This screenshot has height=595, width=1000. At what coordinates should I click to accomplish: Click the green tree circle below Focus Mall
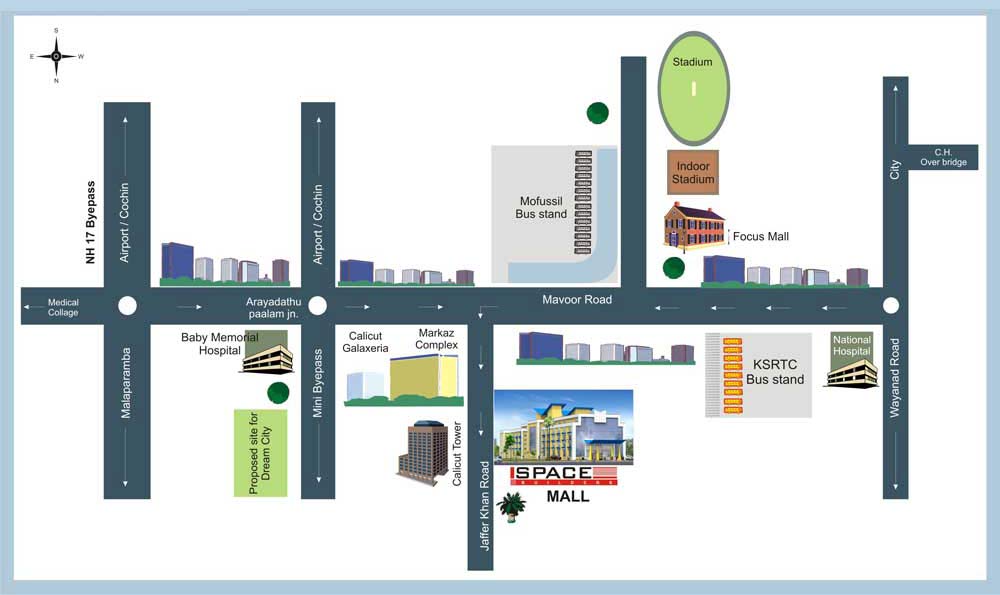point(673,268)
